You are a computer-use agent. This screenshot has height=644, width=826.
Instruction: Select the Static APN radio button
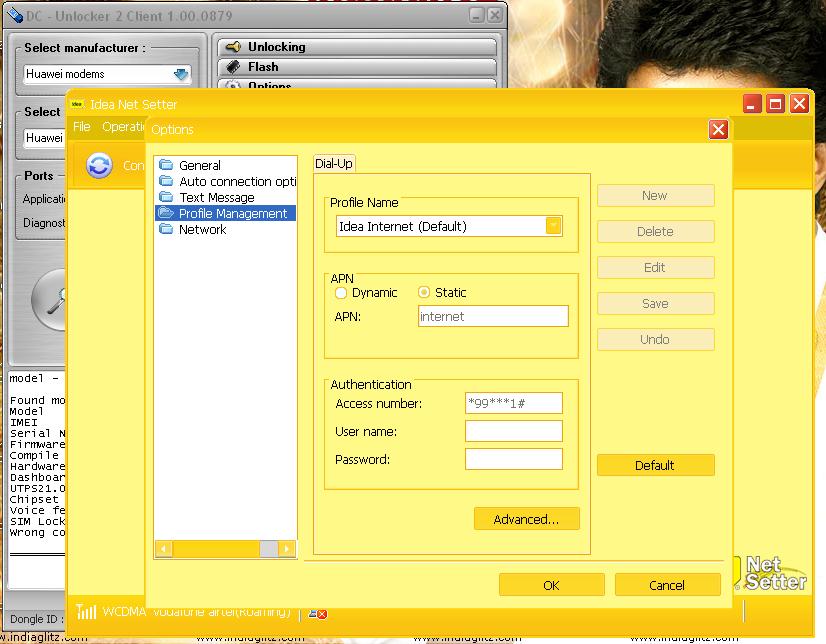tap(424, 293)
